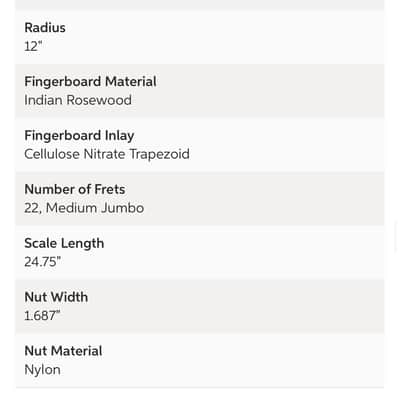Image resolution: width=400 pixels, height=400 pixels.
Task: Click the 12" radius value
Action: coord(33,46)
